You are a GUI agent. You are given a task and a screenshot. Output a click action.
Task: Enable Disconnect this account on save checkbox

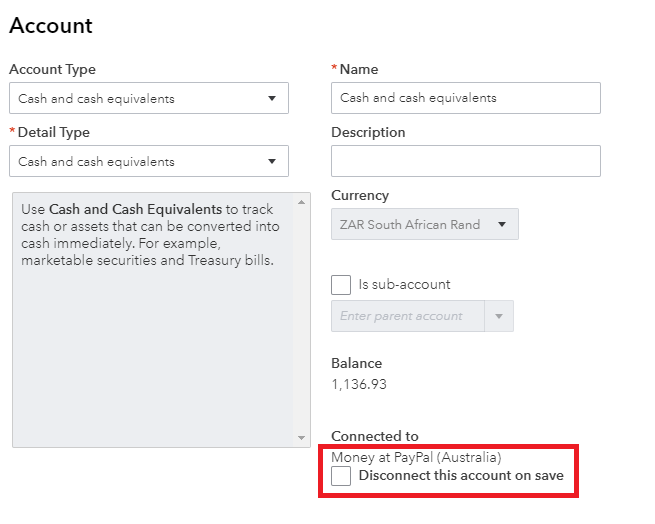click(x=341, y=476)
